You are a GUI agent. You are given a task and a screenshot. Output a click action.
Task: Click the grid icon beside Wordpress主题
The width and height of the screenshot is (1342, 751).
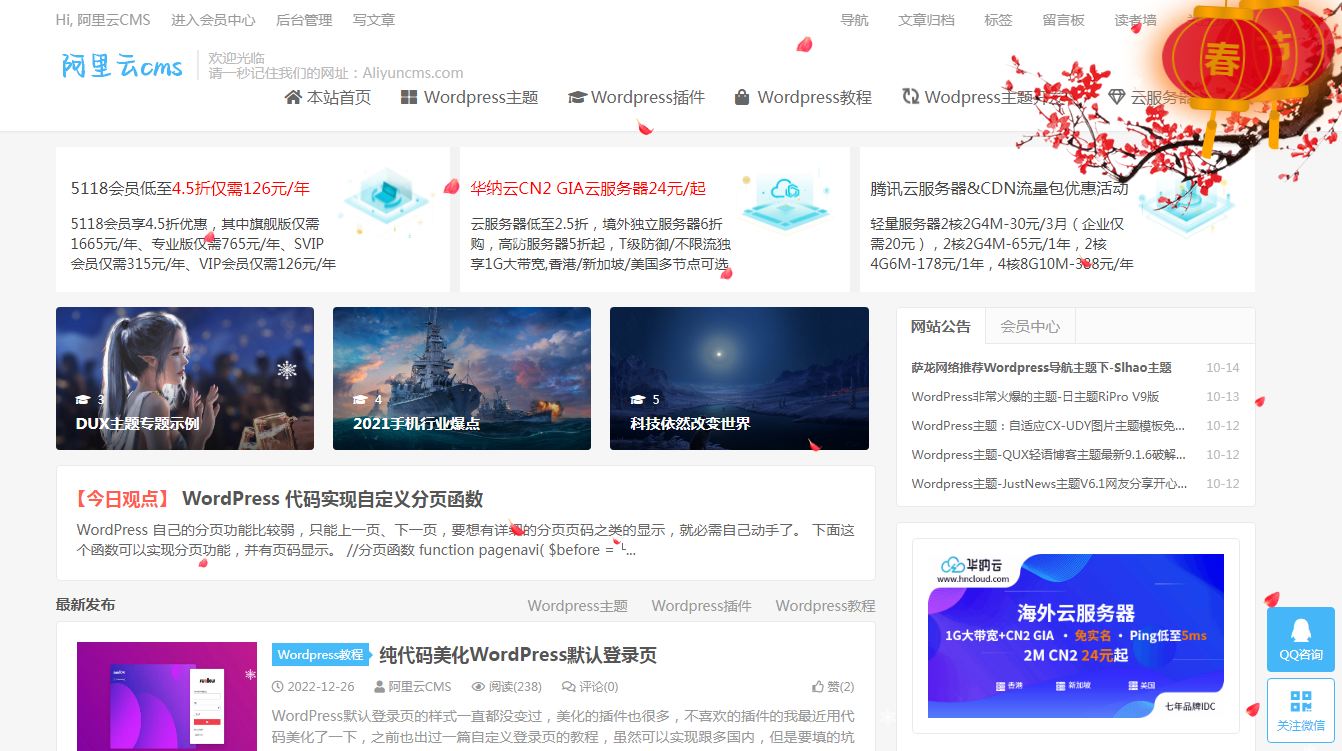coord(409,97)
